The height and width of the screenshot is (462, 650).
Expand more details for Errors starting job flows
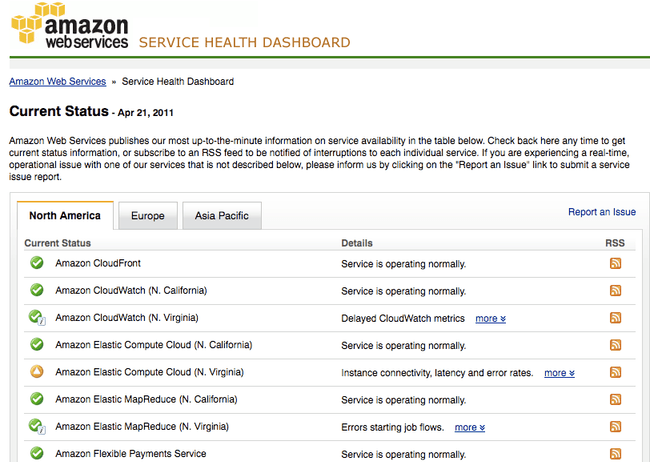(470, 427)
